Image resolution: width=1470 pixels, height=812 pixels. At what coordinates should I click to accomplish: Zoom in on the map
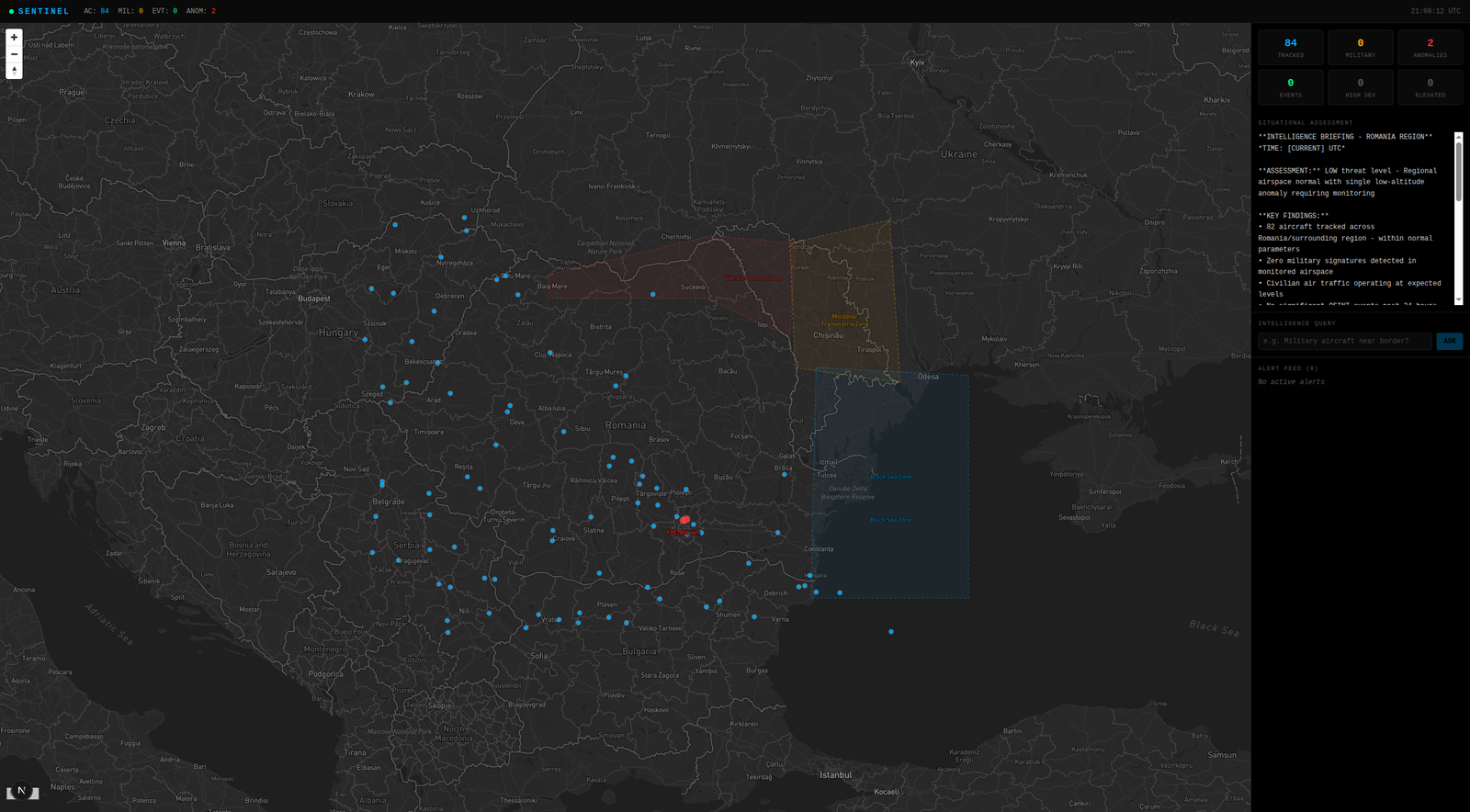pyautogui.click(x=14, y=38)
